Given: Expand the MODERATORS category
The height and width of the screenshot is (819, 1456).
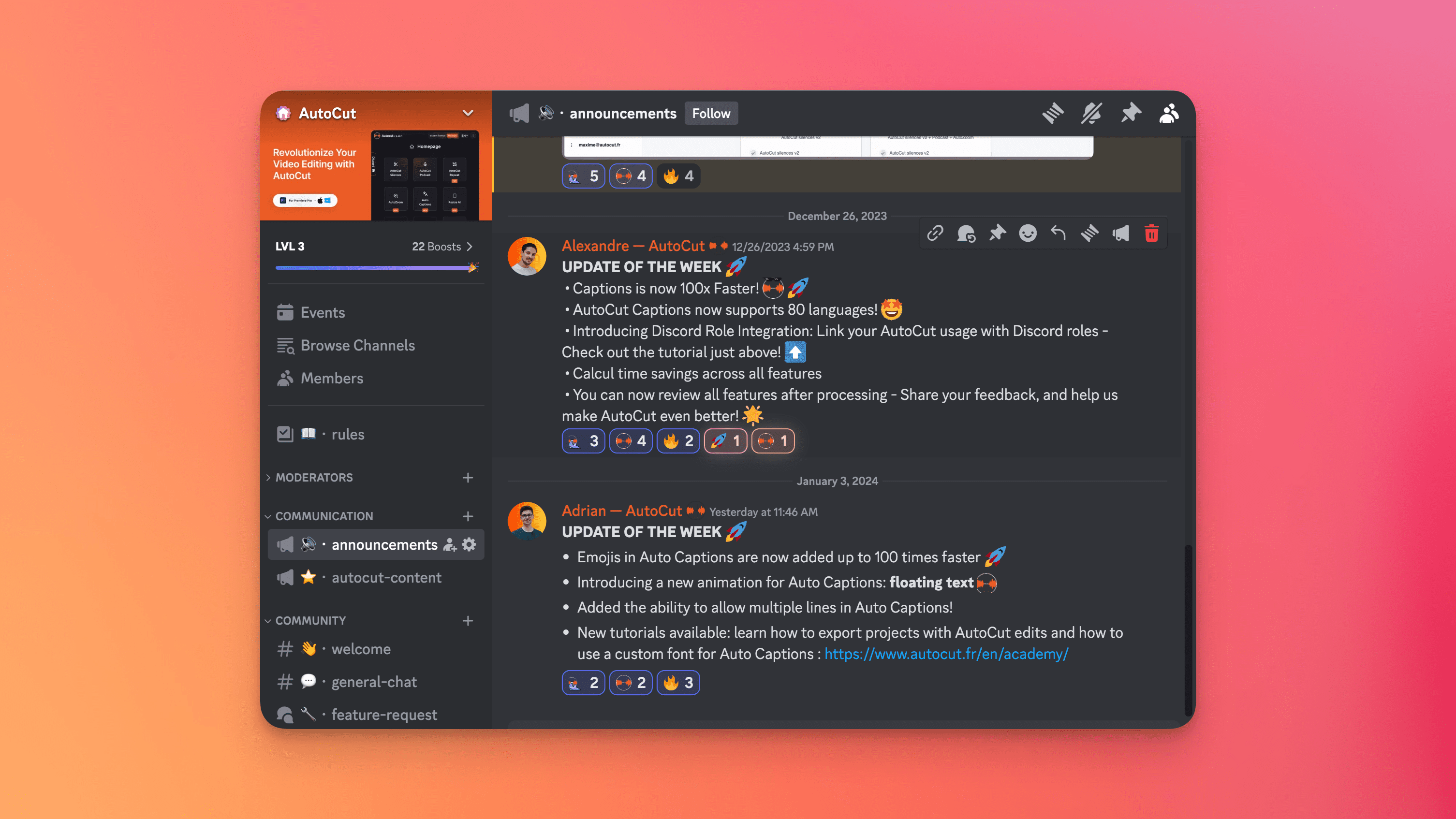Looking at the screenshot, I should (x=314, y=478).
